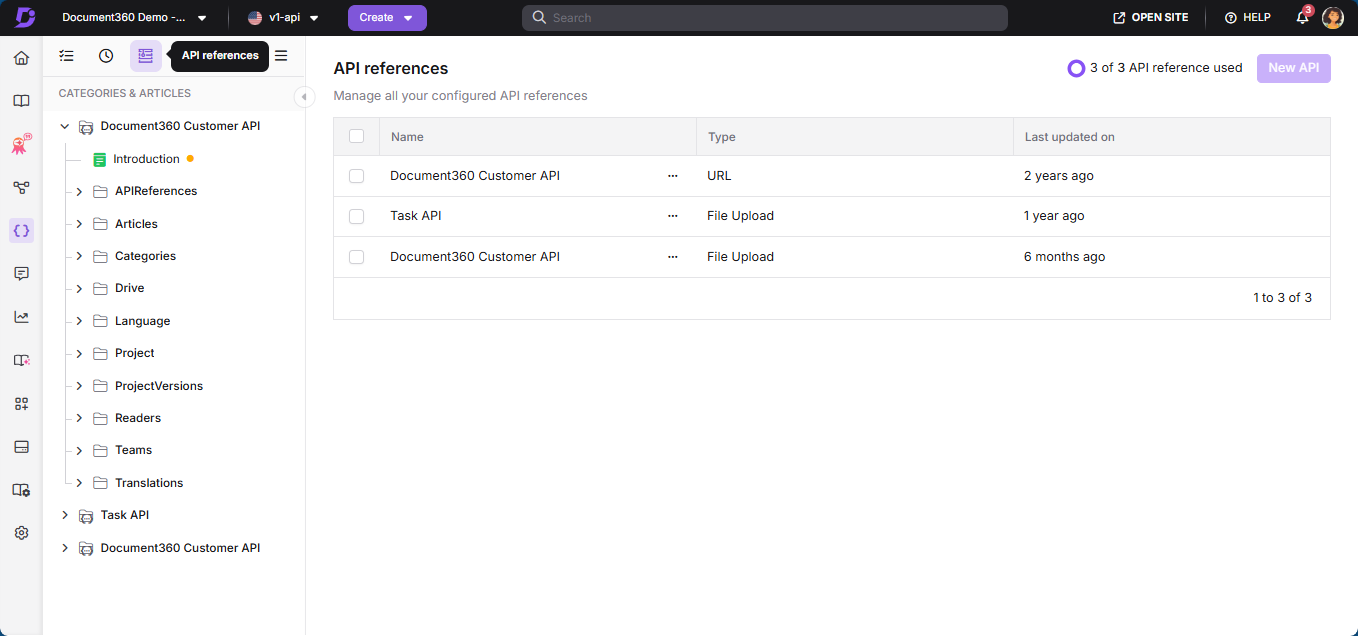1358x636 pixels.
Task: Open the Drive storage icon in sidebar
Action: click(21, 446)
